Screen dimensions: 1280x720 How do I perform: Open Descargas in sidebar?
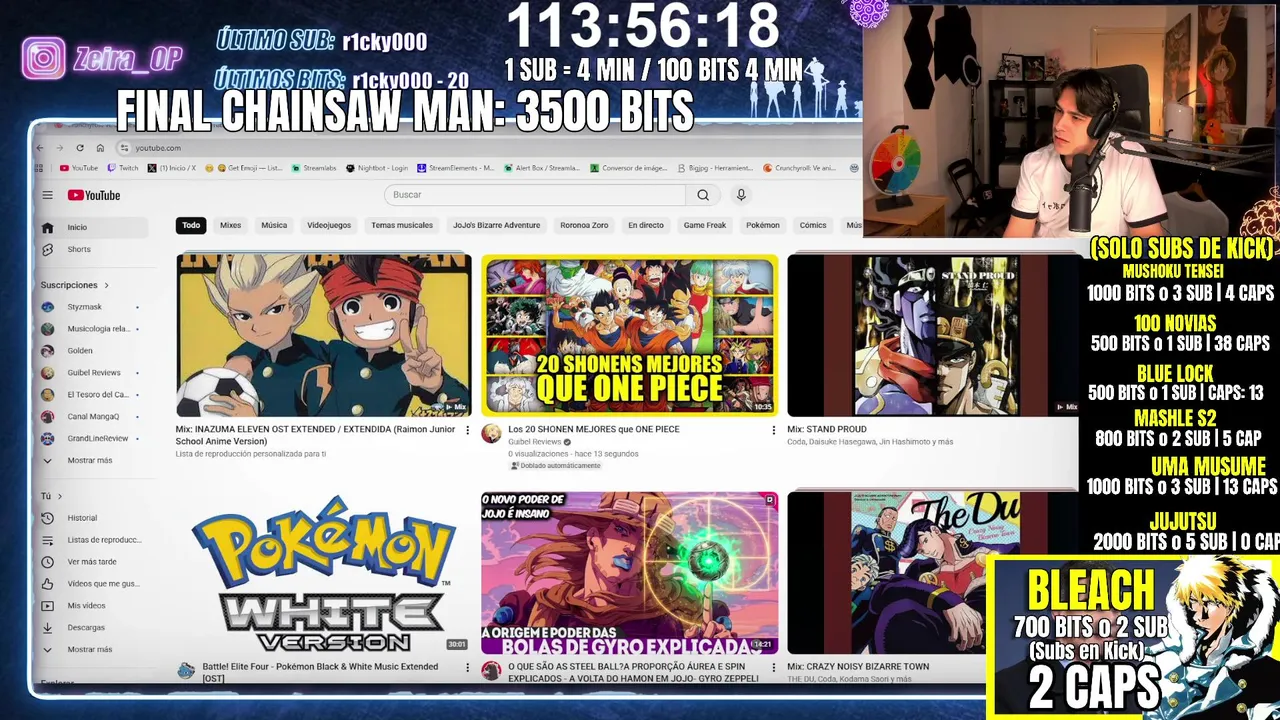click(x=94, y=628)
